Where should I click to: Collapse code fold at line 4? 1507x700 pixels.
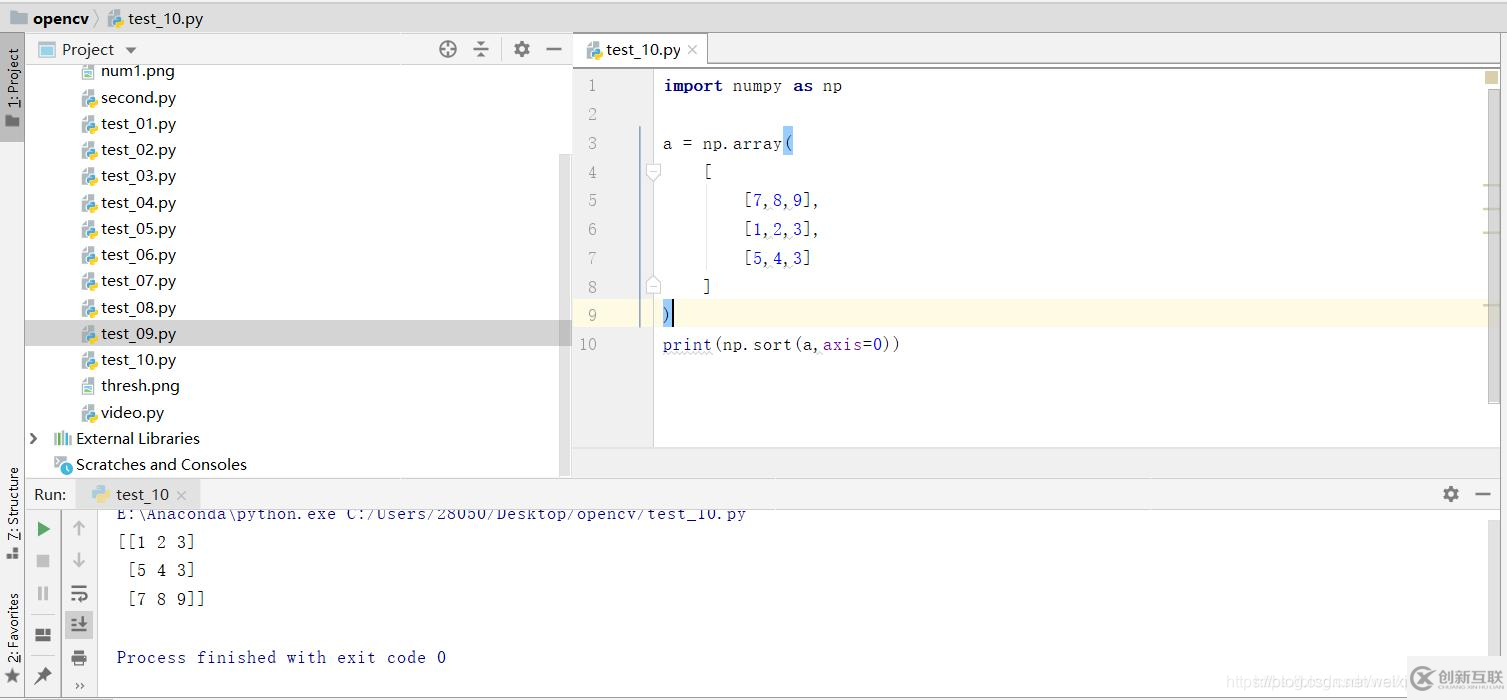click(653, 172)
